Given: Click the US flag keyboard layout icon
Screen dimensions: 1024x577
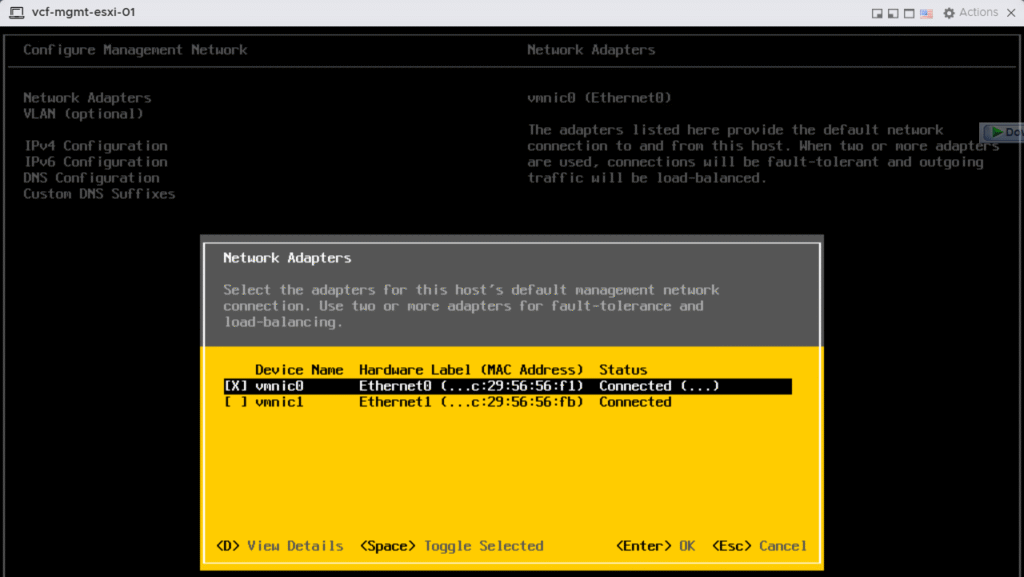Looking at the screenshot, I should (925, 13).
